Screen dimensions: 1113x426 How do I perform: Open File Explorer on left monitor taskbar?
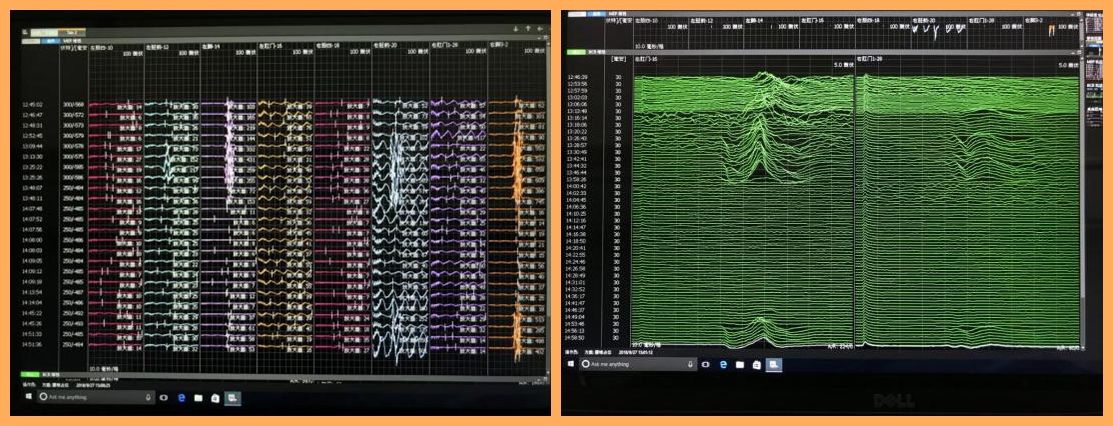point(199,397)
